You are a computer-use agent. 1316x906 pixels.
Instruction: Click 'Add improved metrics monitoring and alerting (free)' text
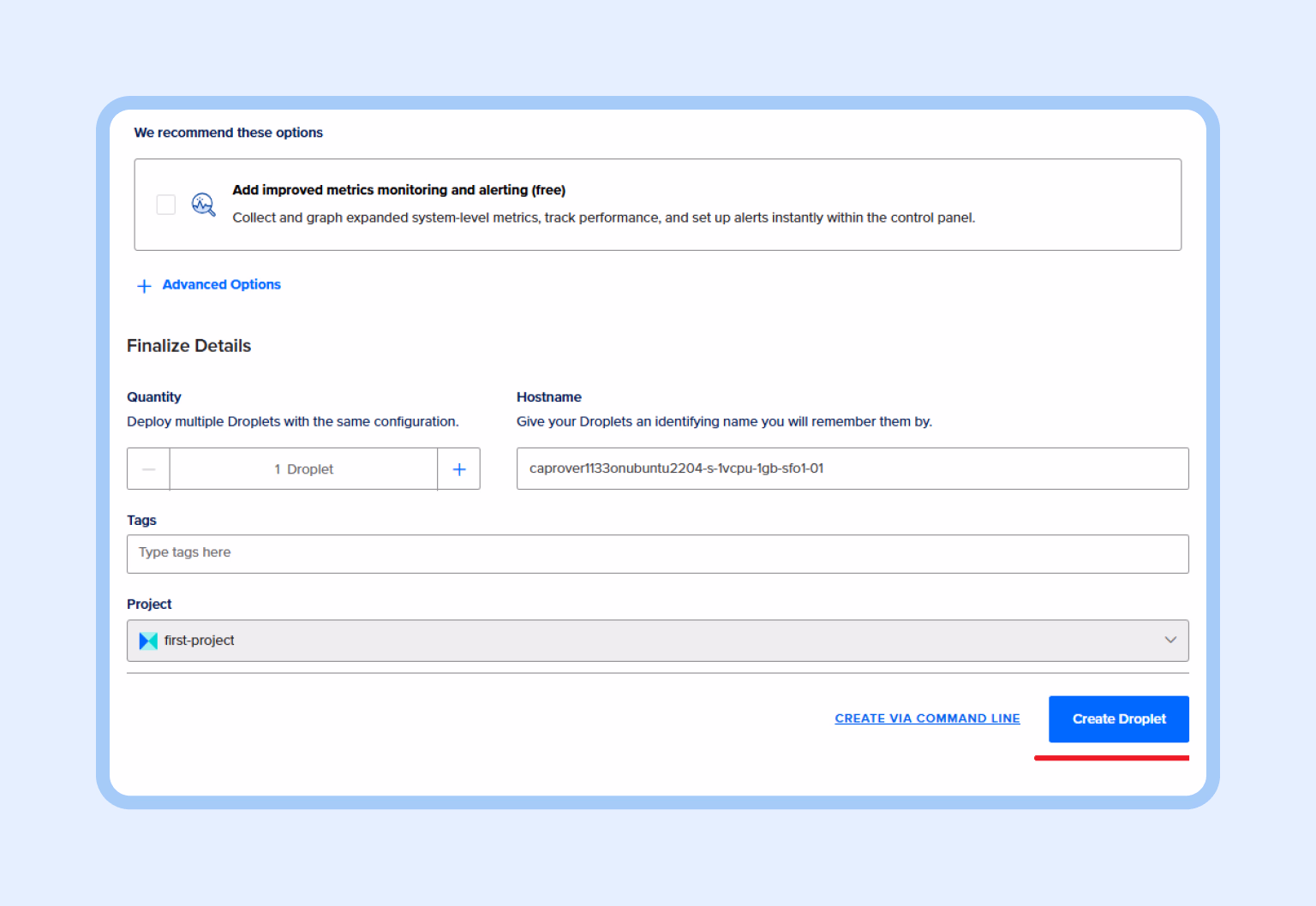(399, 190)
